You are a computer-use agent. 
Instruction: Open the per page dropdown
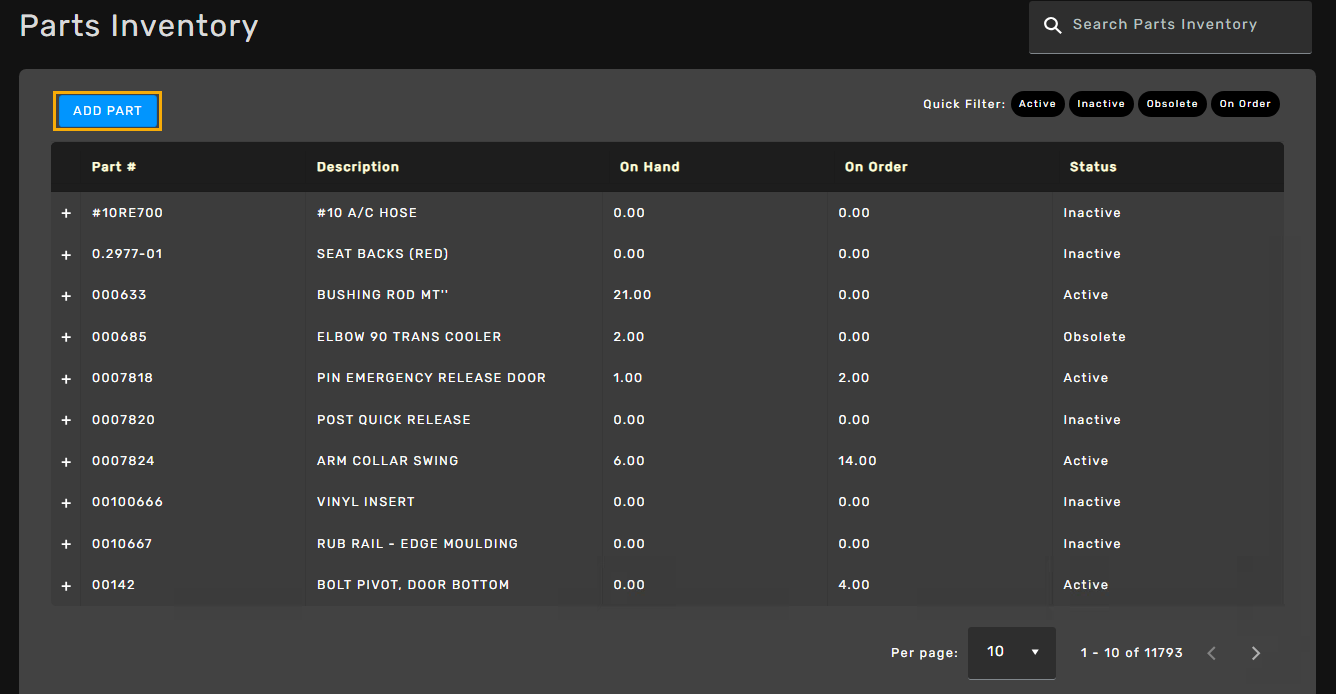point(1011,652)
